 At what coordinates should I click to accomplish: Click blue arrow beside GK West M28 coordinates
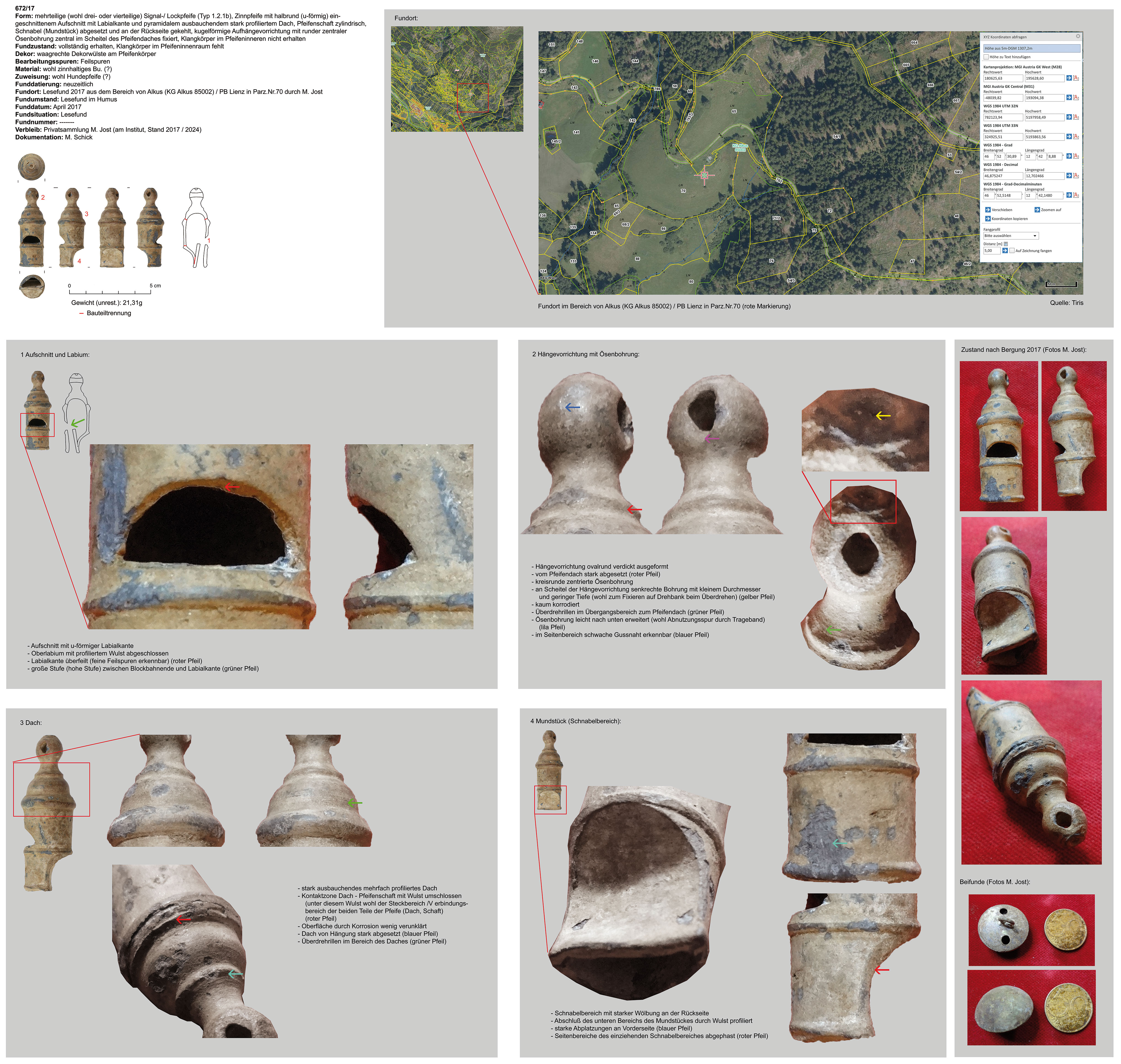click(x=1069, y=78)
